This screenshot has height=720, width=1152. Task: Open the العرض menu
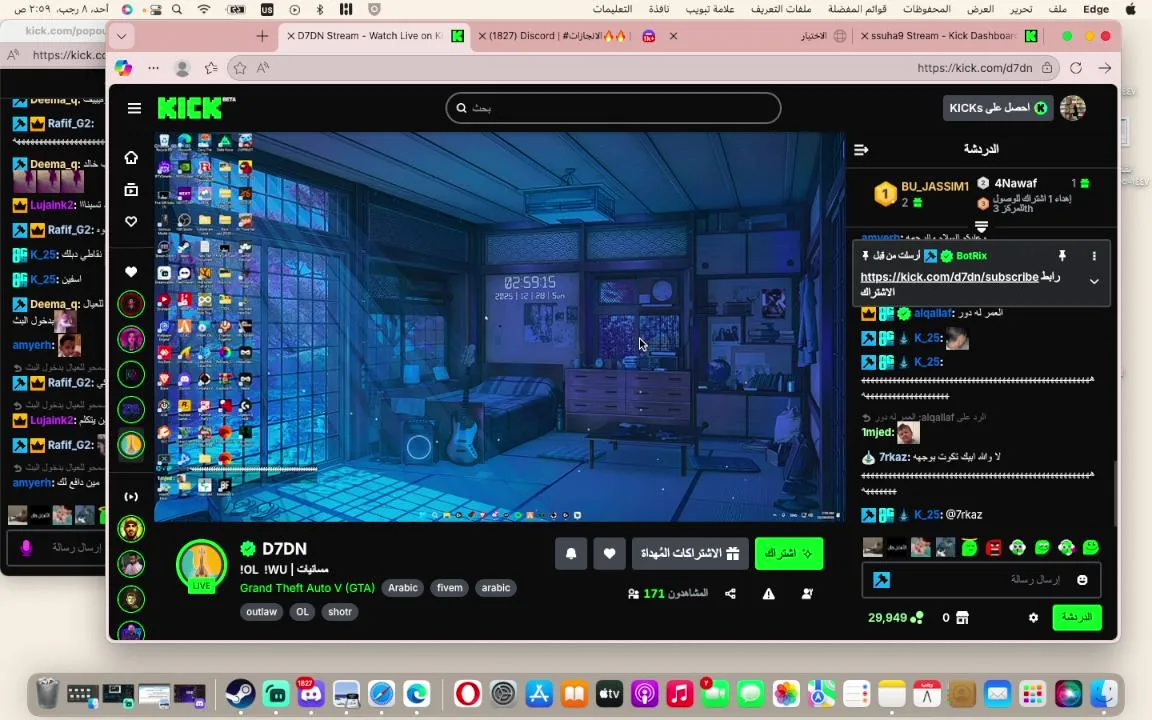[x=980, y=10]
